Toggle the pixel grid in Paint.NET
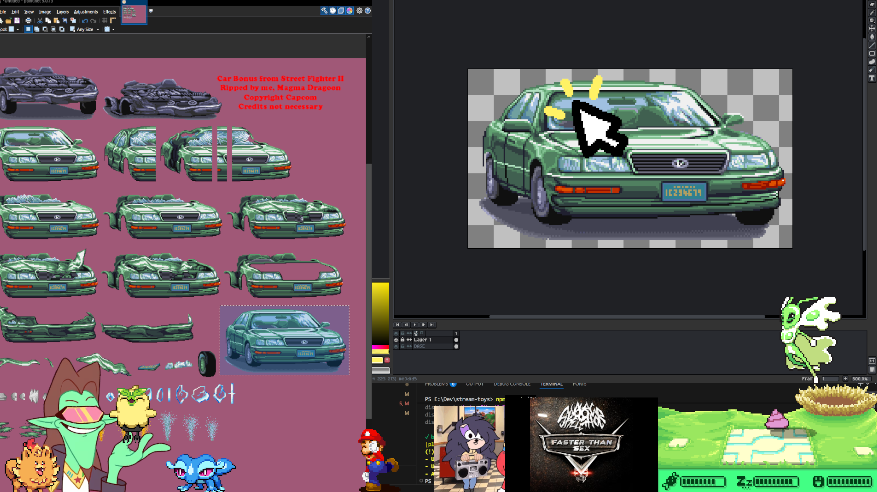 pyautogui.click(x=105, y=21)
